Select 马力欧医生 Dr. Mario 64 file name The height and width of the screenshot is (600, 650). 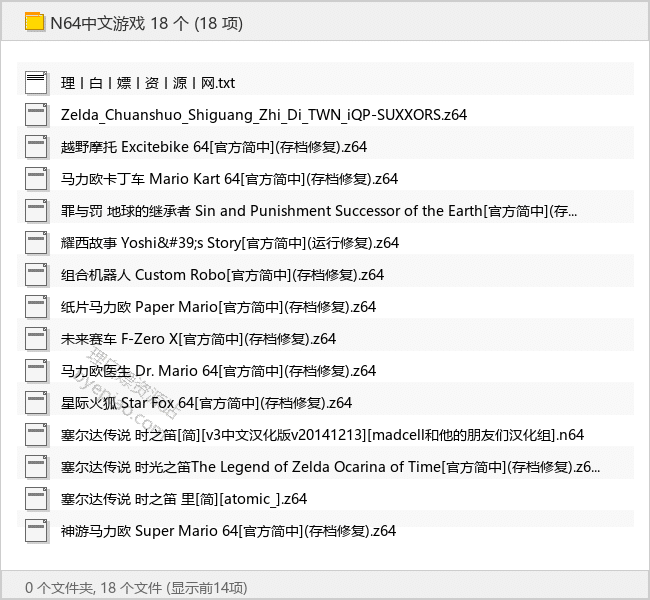[218, 371]
